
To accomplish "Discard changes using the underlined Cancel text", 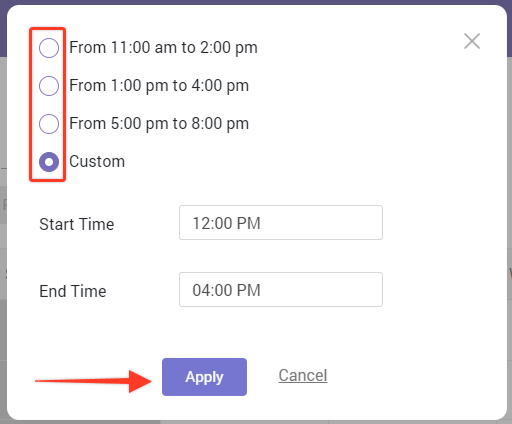I will click(x=303, y=375).
